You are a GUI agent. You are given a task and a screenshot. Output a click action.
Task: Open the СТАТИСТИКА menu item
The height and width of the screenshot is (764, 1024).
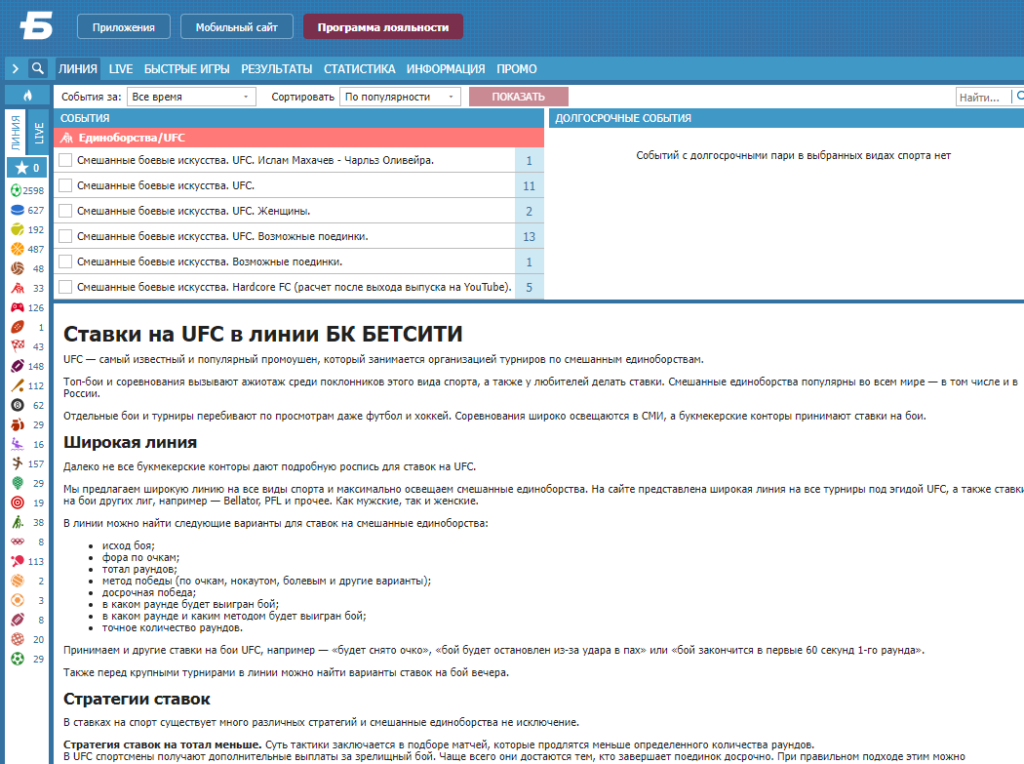pyautogui.click(x=359, y=69)
